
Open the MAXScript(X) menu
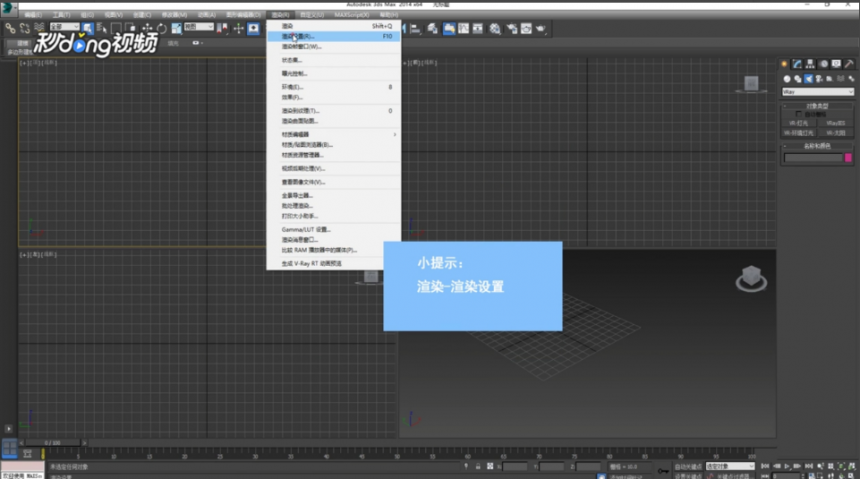click(352, 15)
